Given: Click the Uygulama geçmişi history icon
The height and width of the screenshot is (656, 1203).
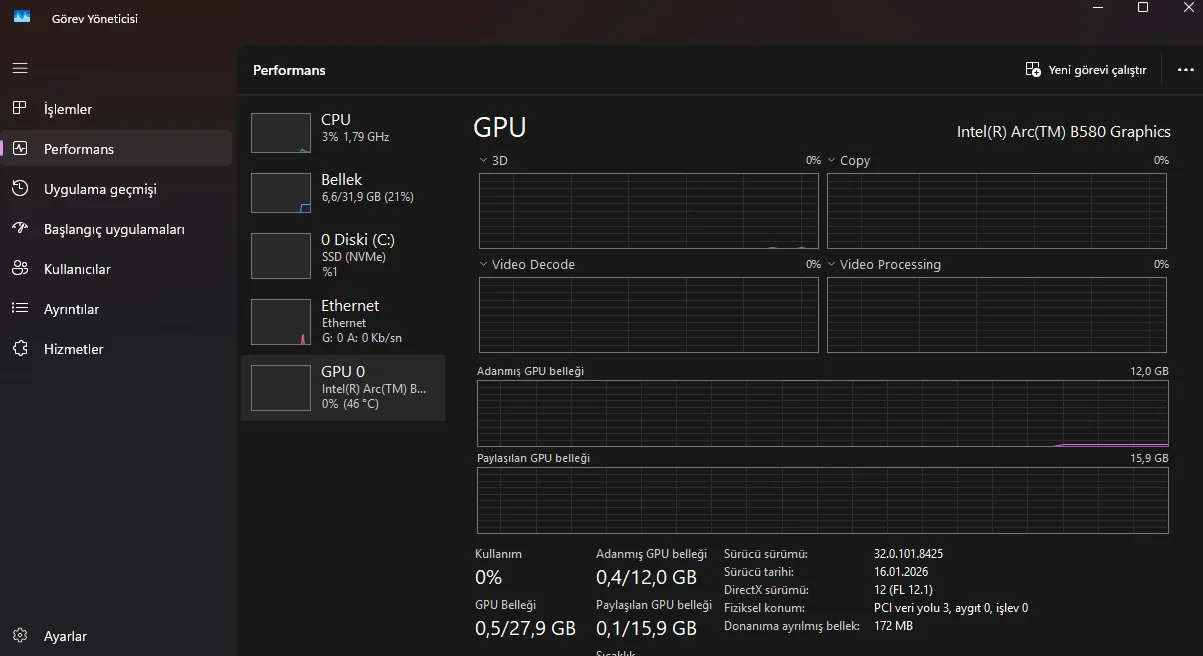Looking at the screenshot, I should coord(20,188).
